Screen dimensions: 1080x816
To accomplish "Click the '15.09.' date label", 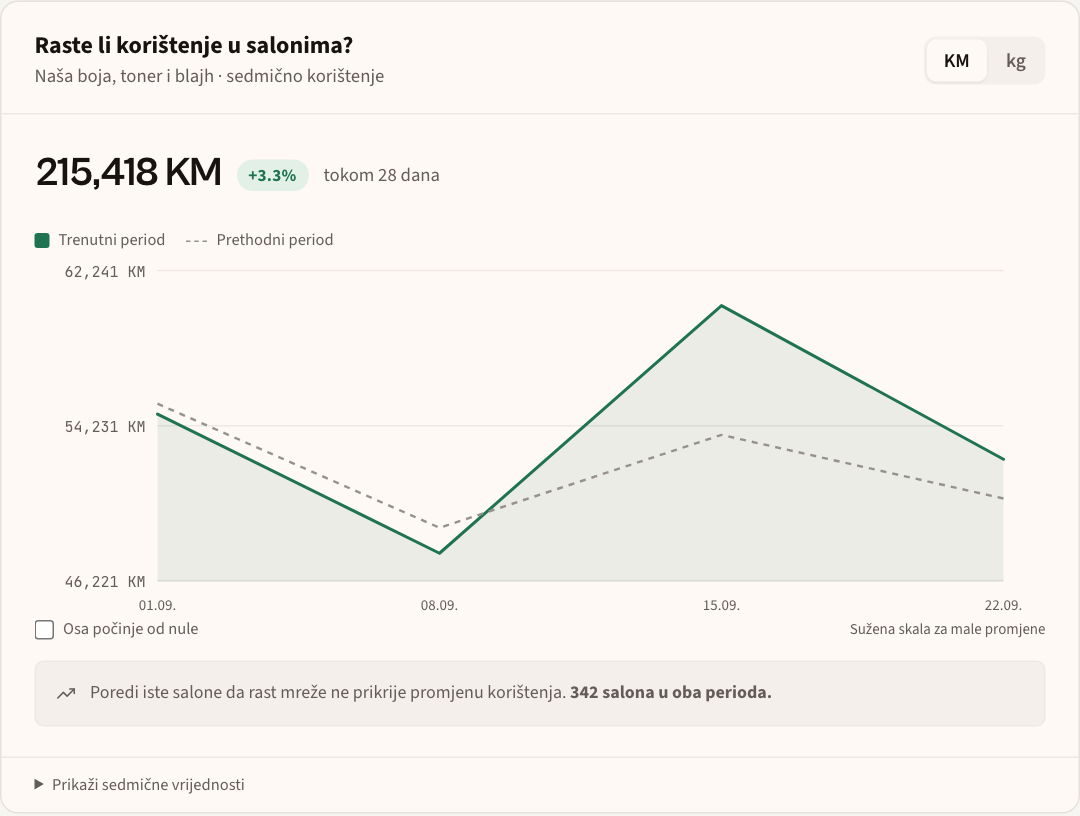I will click(721, 605).
